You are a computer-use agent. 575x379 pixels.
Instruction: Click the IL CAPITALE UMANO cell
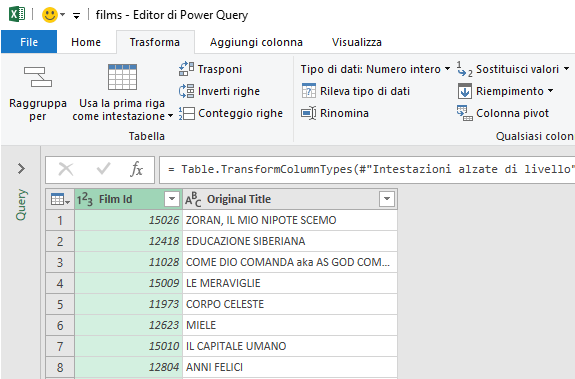click(290, 346)
